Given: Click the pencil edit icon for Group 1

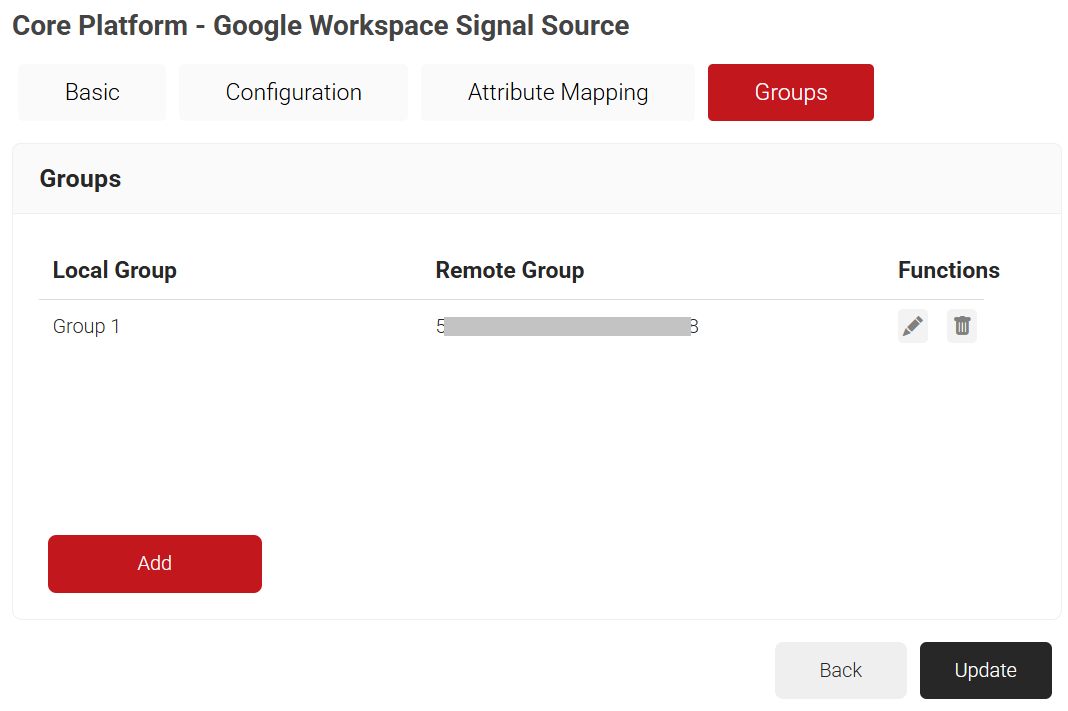Looking at the screenshot, I should (x=912, y=326).
